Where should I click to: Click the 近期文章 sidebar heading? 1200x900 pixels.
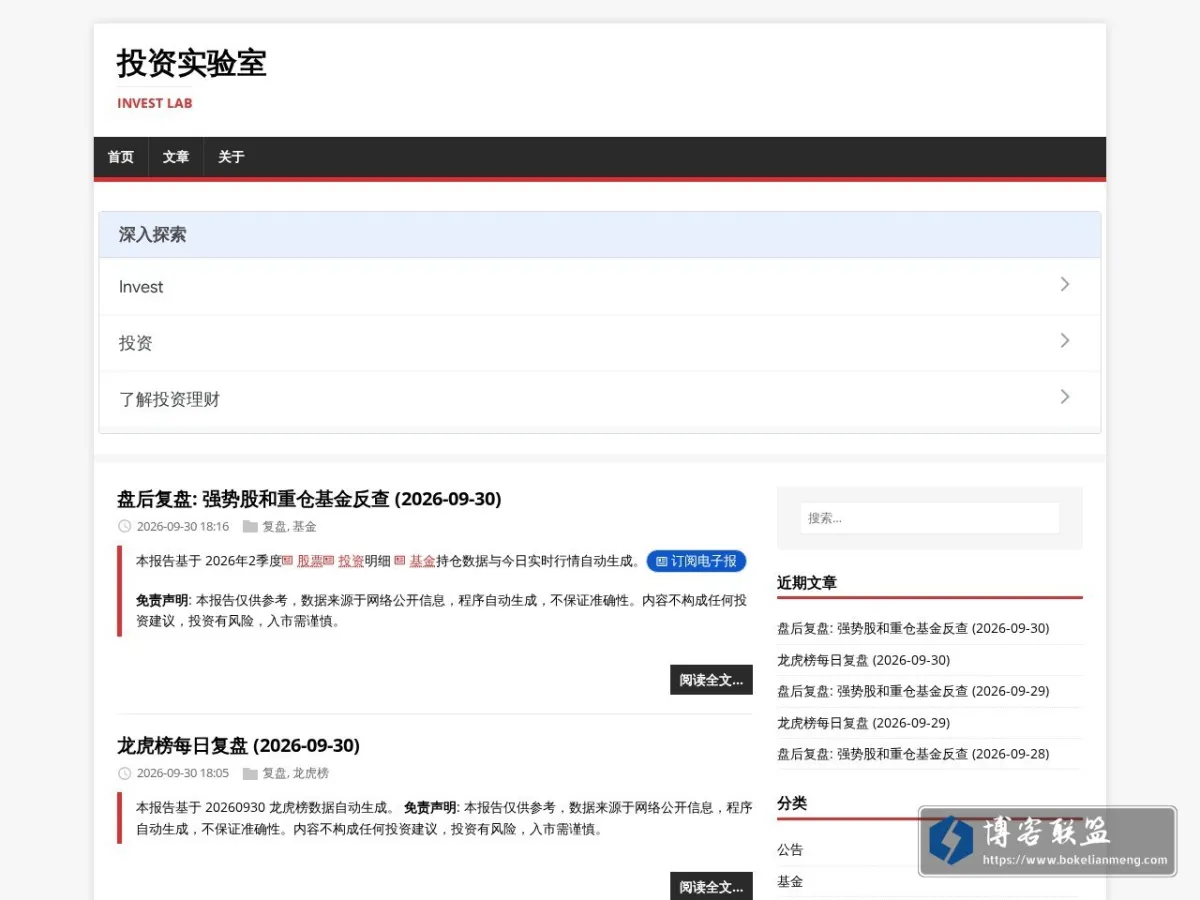(807, 582)
